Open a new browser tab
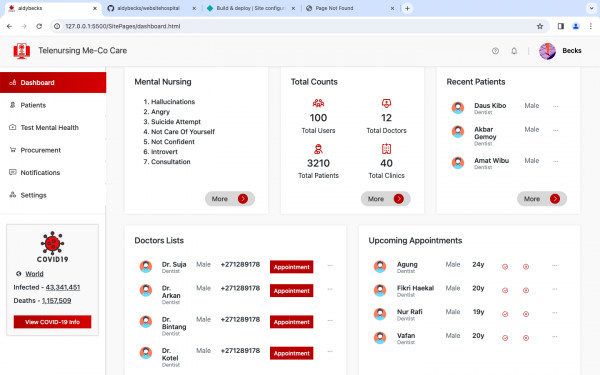The width and height of the screenshot is (600, 375). 407,8
